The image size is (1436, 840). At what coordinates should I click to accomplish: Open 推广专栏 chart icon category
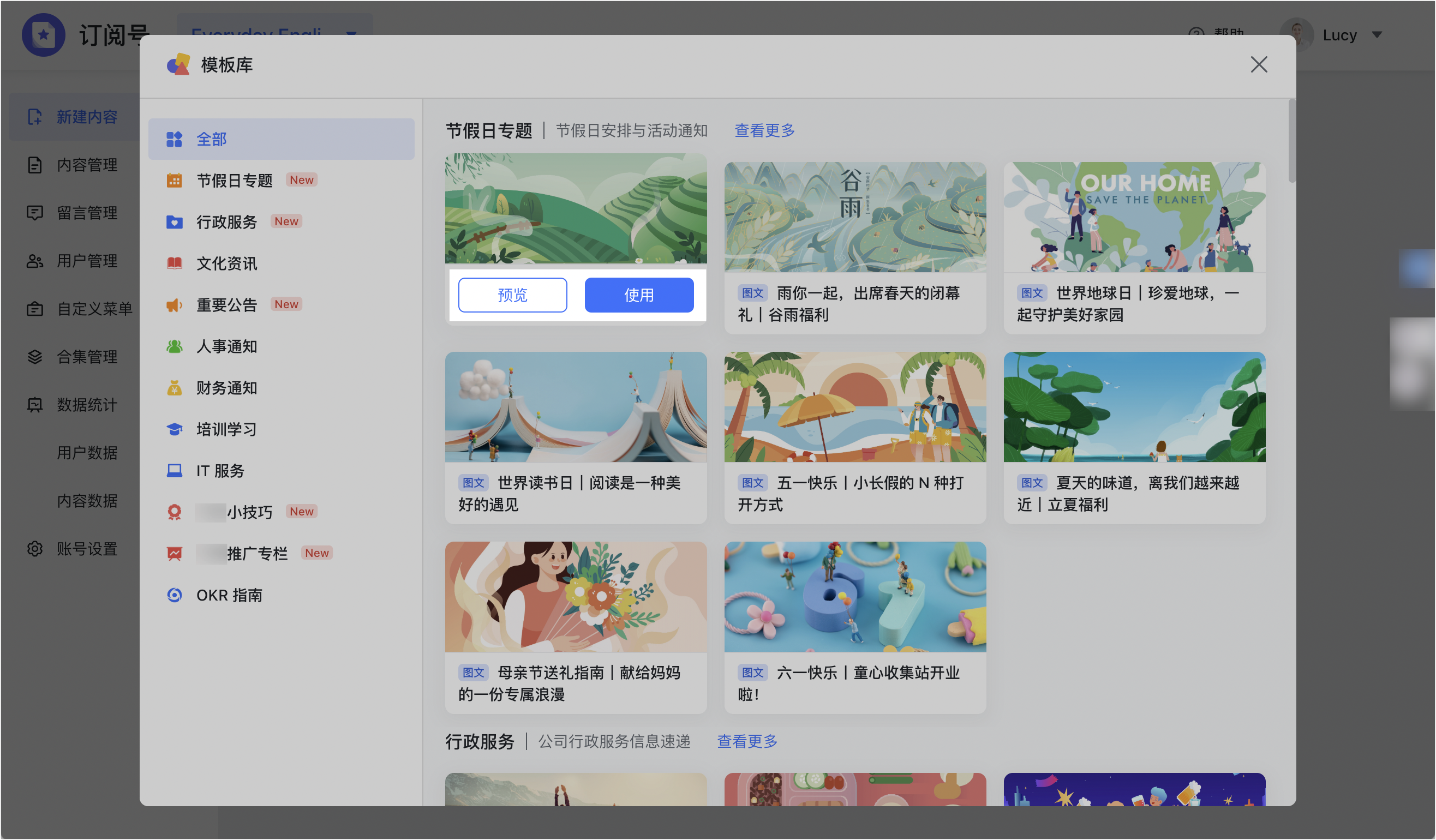point(174,553)
